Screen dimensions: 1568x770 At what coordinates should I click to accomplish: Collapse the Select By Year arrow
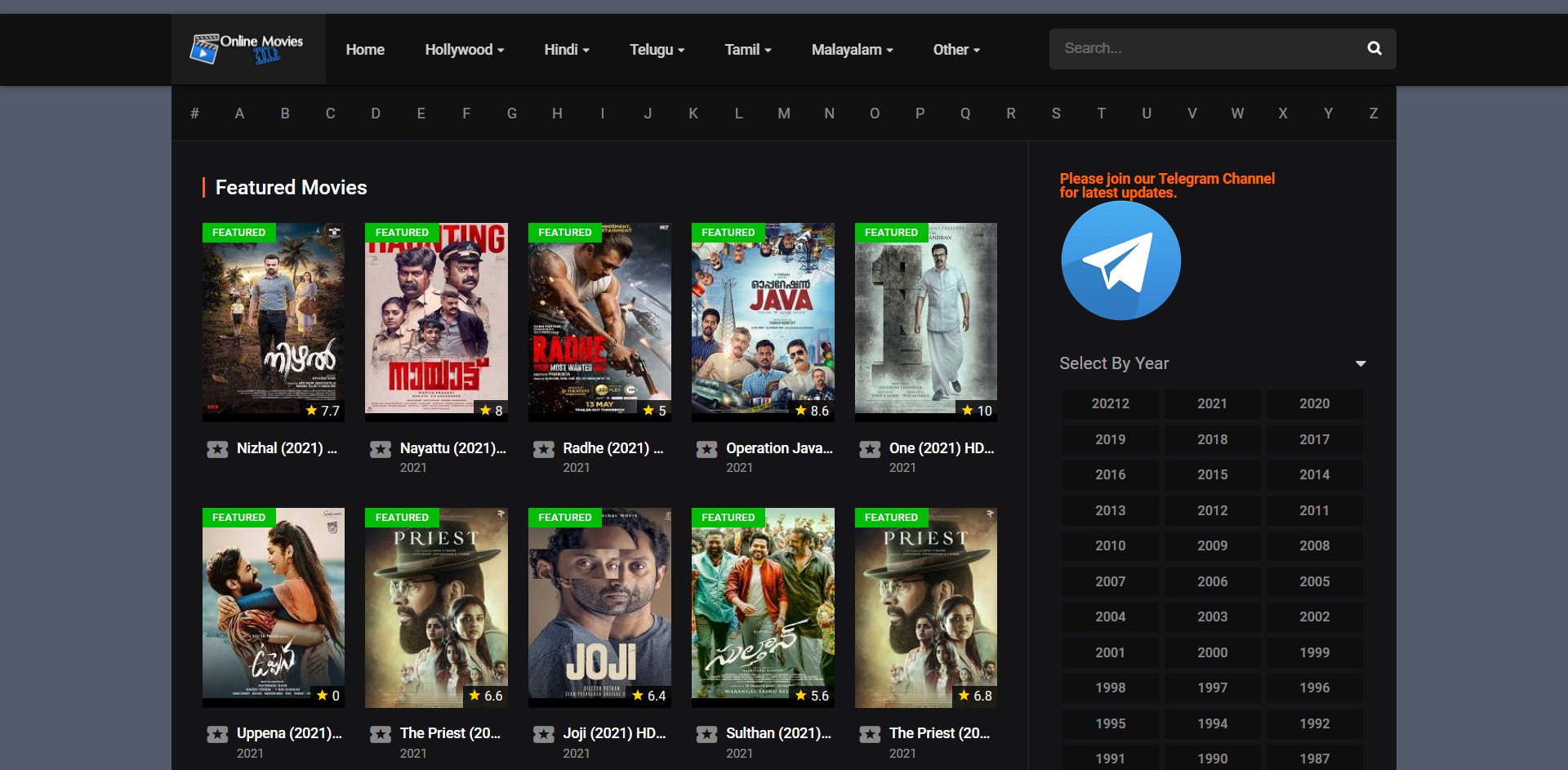pos(1361,363)
